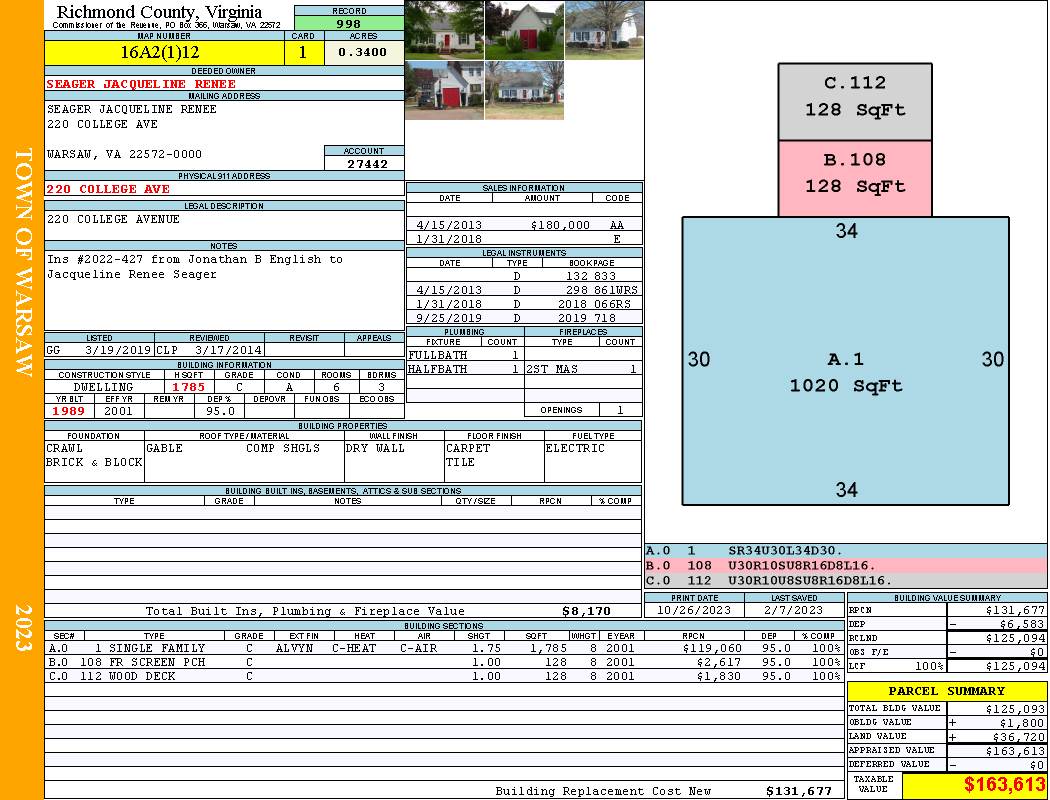This screenshot has height=800, width=1050.
Task: Click the print date 10/26/2023
Action: click(694, 610)
